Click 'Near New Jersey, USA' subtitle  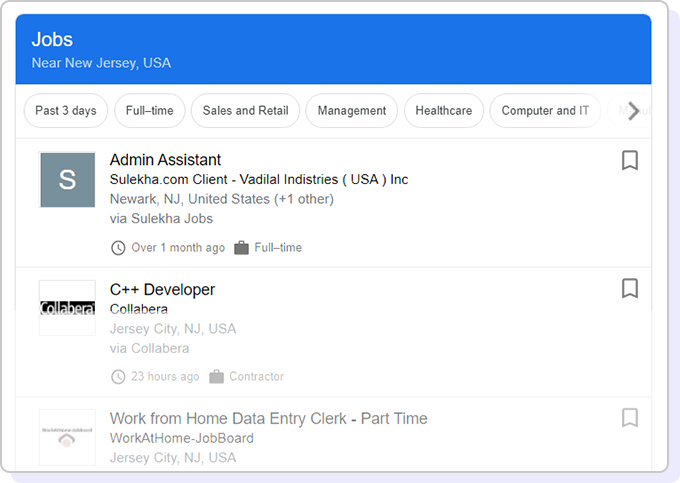pos(101,63)
